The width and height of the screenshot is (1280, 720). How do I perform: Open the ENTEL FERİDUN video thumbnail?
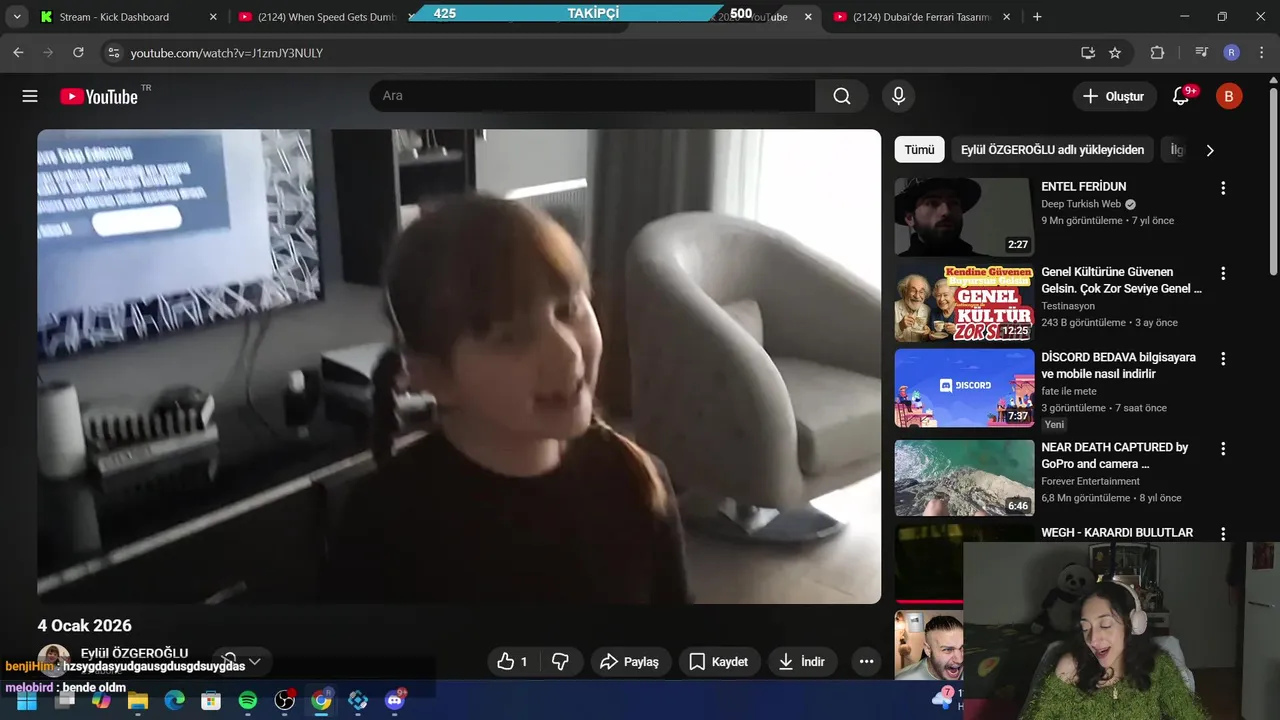click(x=964, y=217)
